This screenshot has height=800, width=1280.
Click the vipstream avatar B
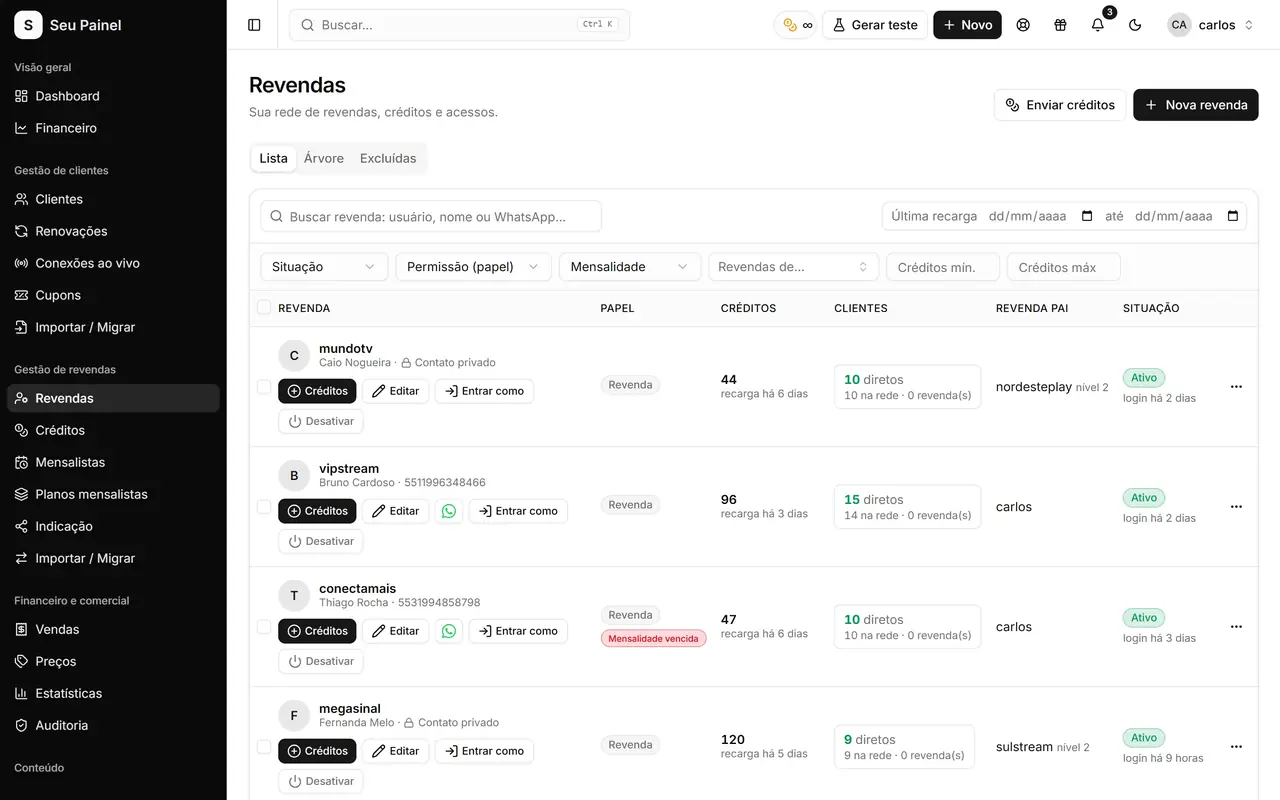pos(294,476)
